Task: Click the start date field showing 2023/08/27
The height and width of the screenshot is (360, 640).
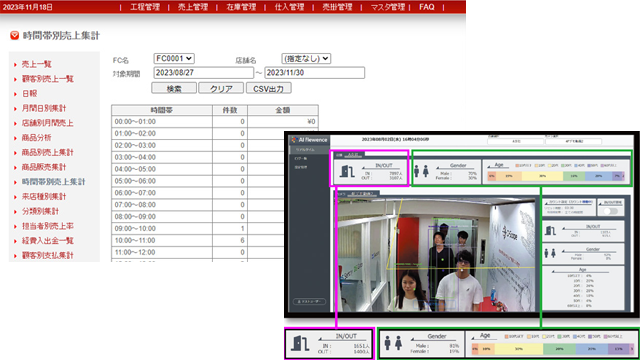Action: point(203,73)
